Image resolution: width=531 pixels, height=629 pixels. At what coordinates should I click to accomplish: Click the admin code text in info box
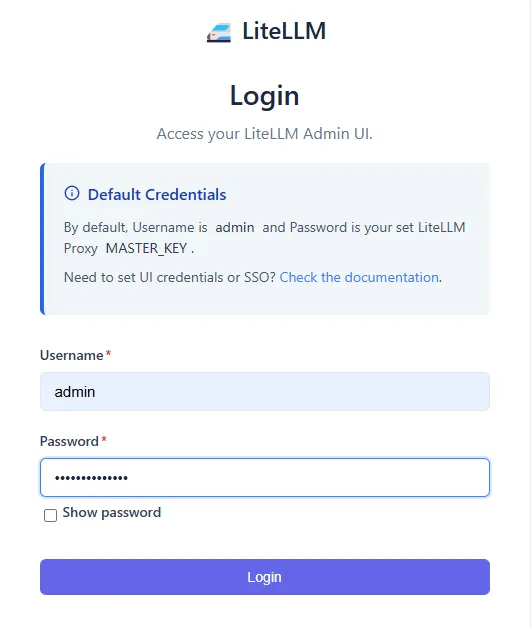(235, 227)
